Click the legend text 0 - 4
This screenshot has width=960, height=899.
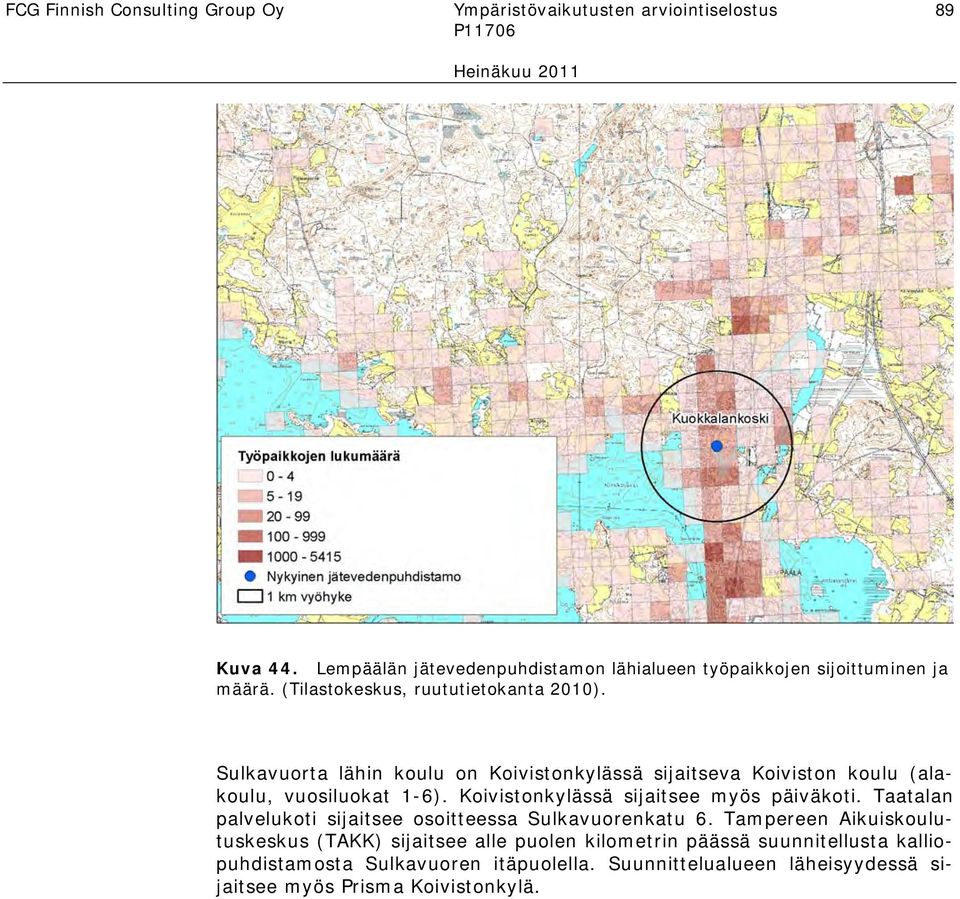point(280,476)
